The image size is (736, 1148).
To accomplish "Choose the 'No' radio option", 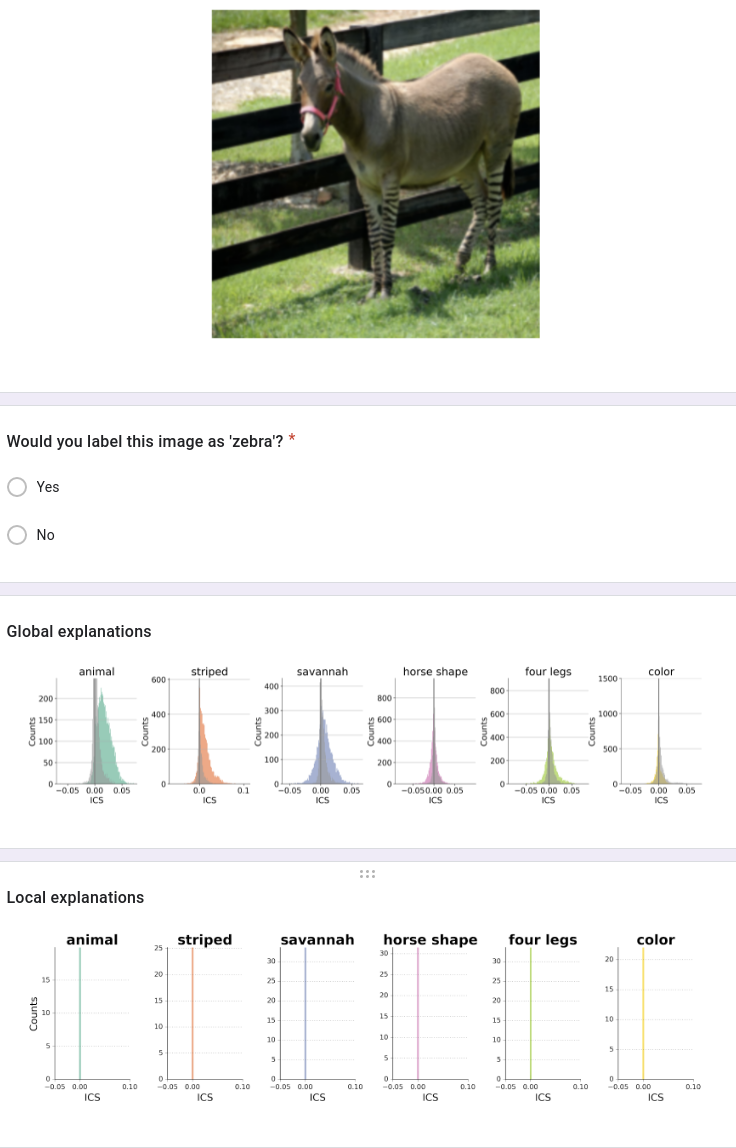I will click(18, 535).
